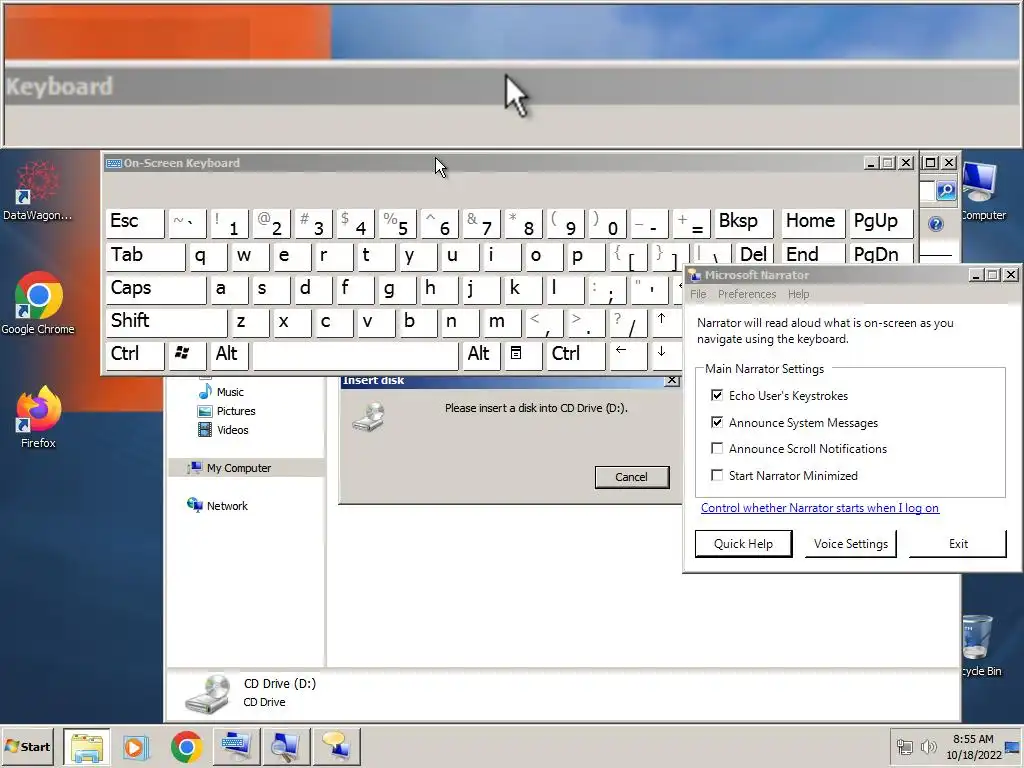Open Voice Settings in Narrator
This screenshot has width=1024, height=768.
(850, 543)
